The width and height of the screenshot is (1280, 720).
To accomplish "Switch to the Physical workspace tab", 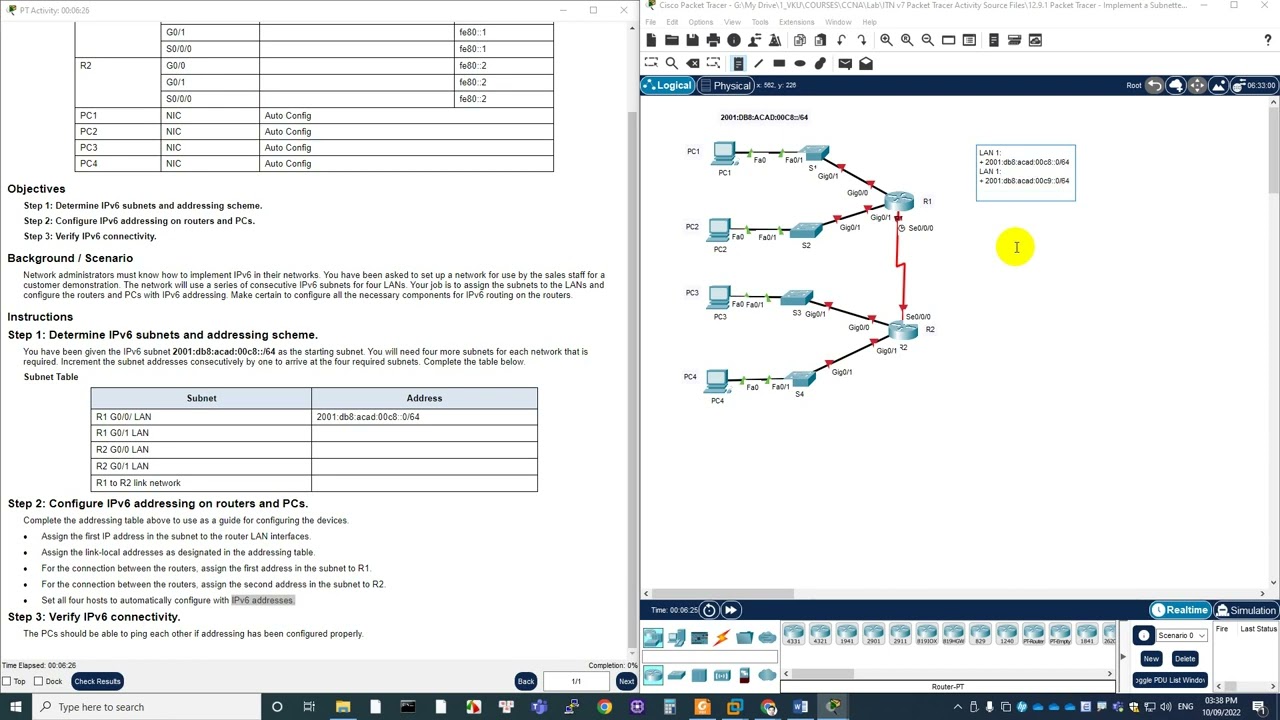I will 726,86.
